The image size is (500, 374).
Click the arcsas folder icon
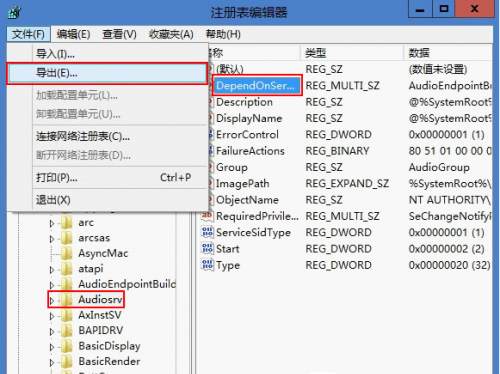click(67, 238)
